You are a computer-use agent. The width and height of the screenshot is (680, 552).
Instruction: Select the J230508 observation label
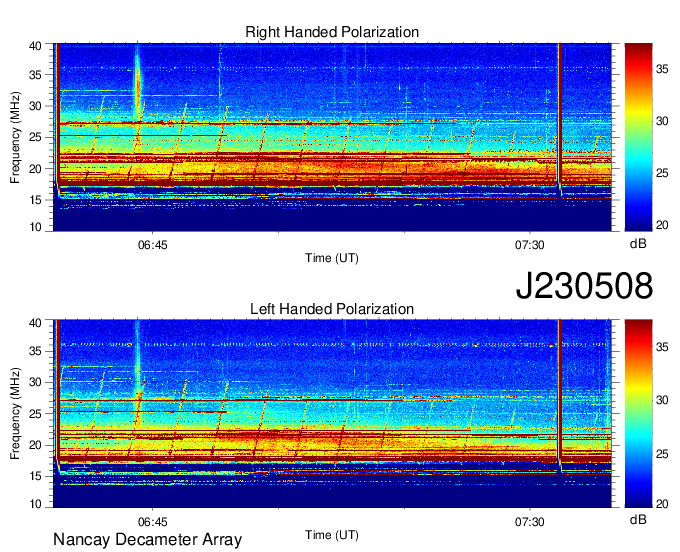584,286
